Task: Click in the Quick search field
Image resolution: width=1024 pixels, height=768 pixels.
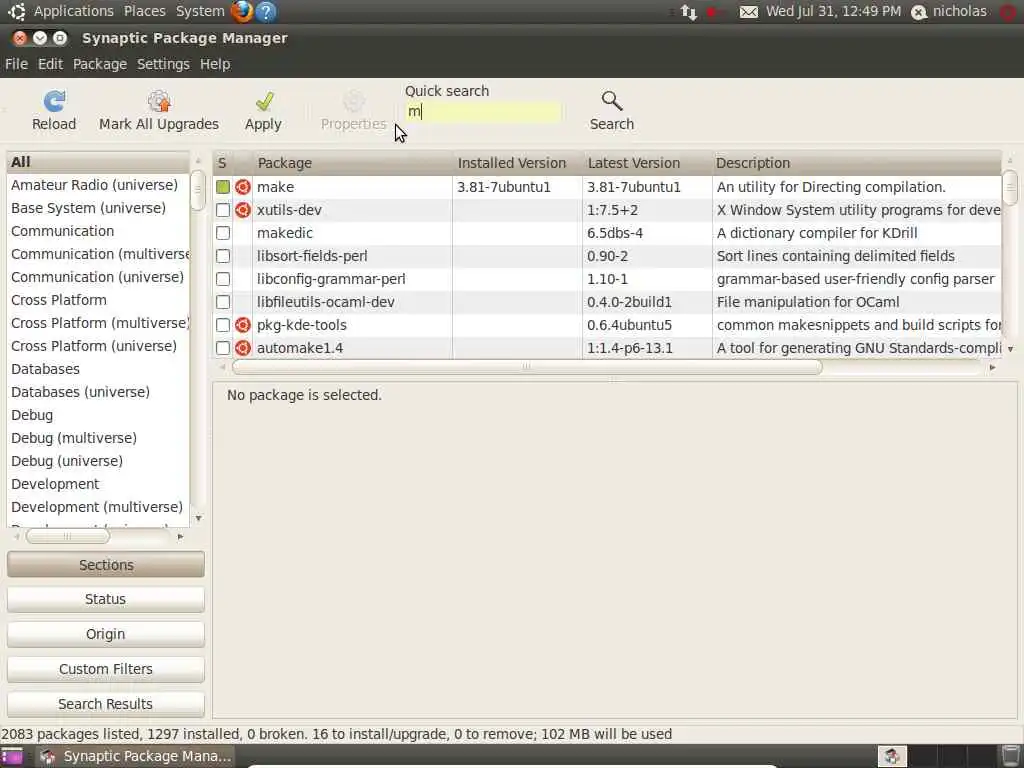Action: (x=483, y=112)
